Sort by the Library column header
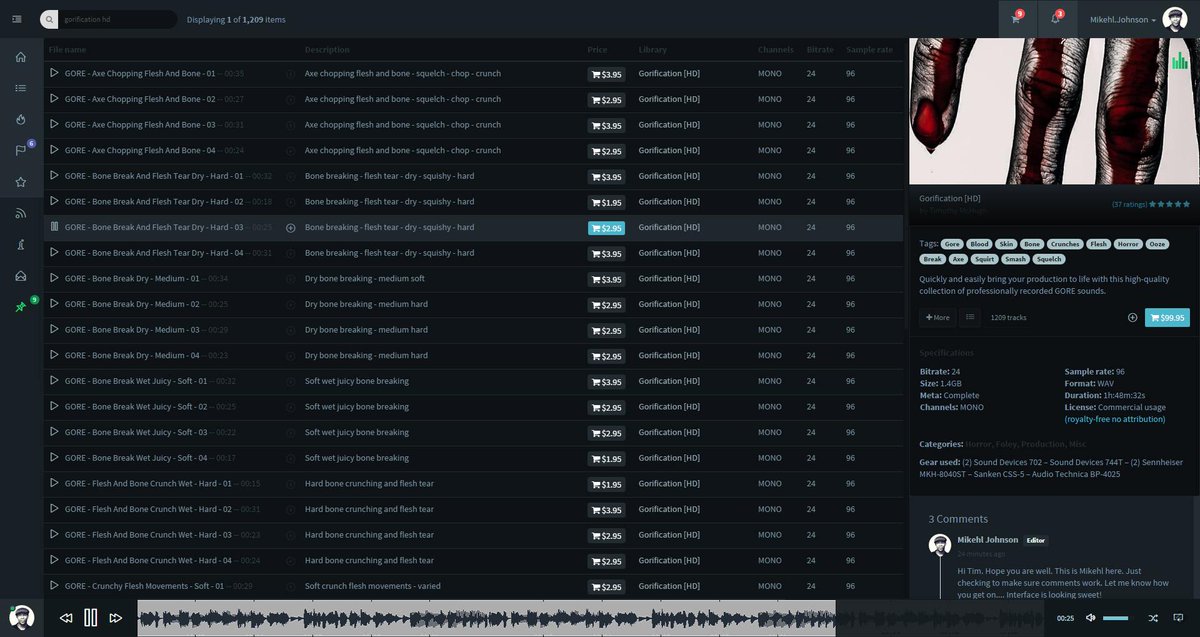Image resolution: width=1200 pixels, height=637 pixels. (652, 49)
